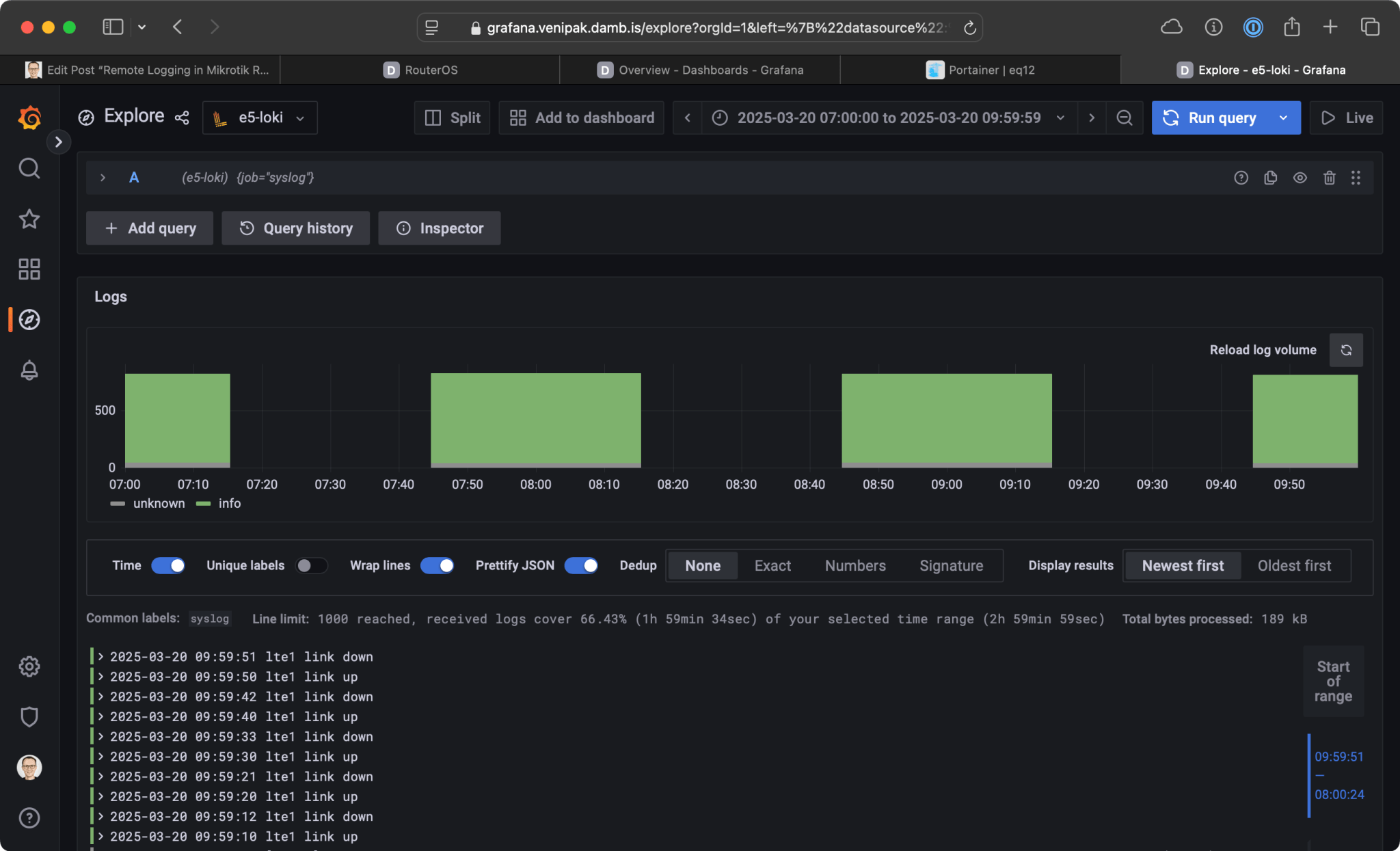Enable Unique labels
The image size is (1400, 851).
coord(312,565)
